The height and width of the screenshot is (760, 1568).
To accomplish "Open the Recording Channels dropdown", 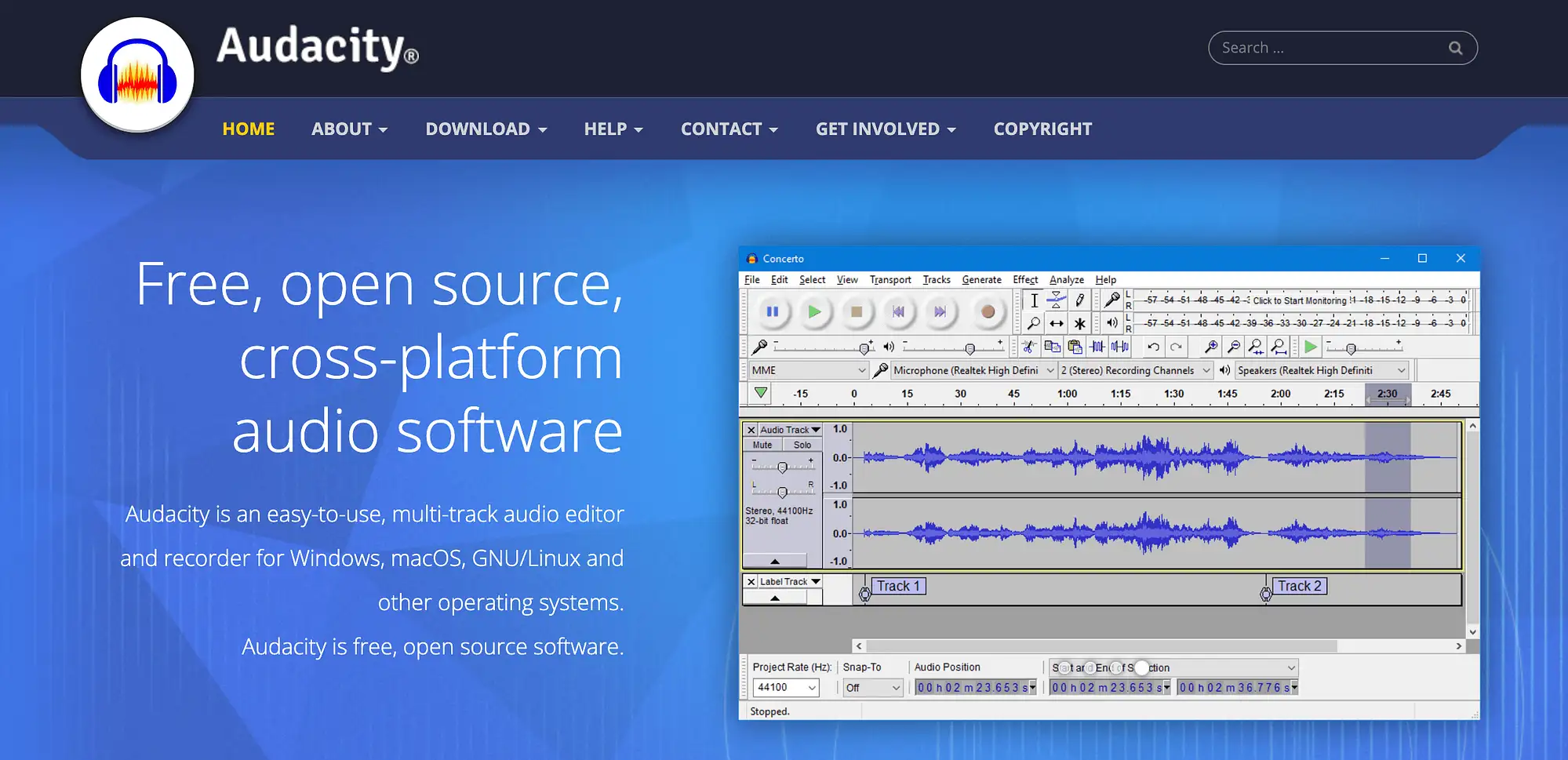I will click(x=1136, y=370).
